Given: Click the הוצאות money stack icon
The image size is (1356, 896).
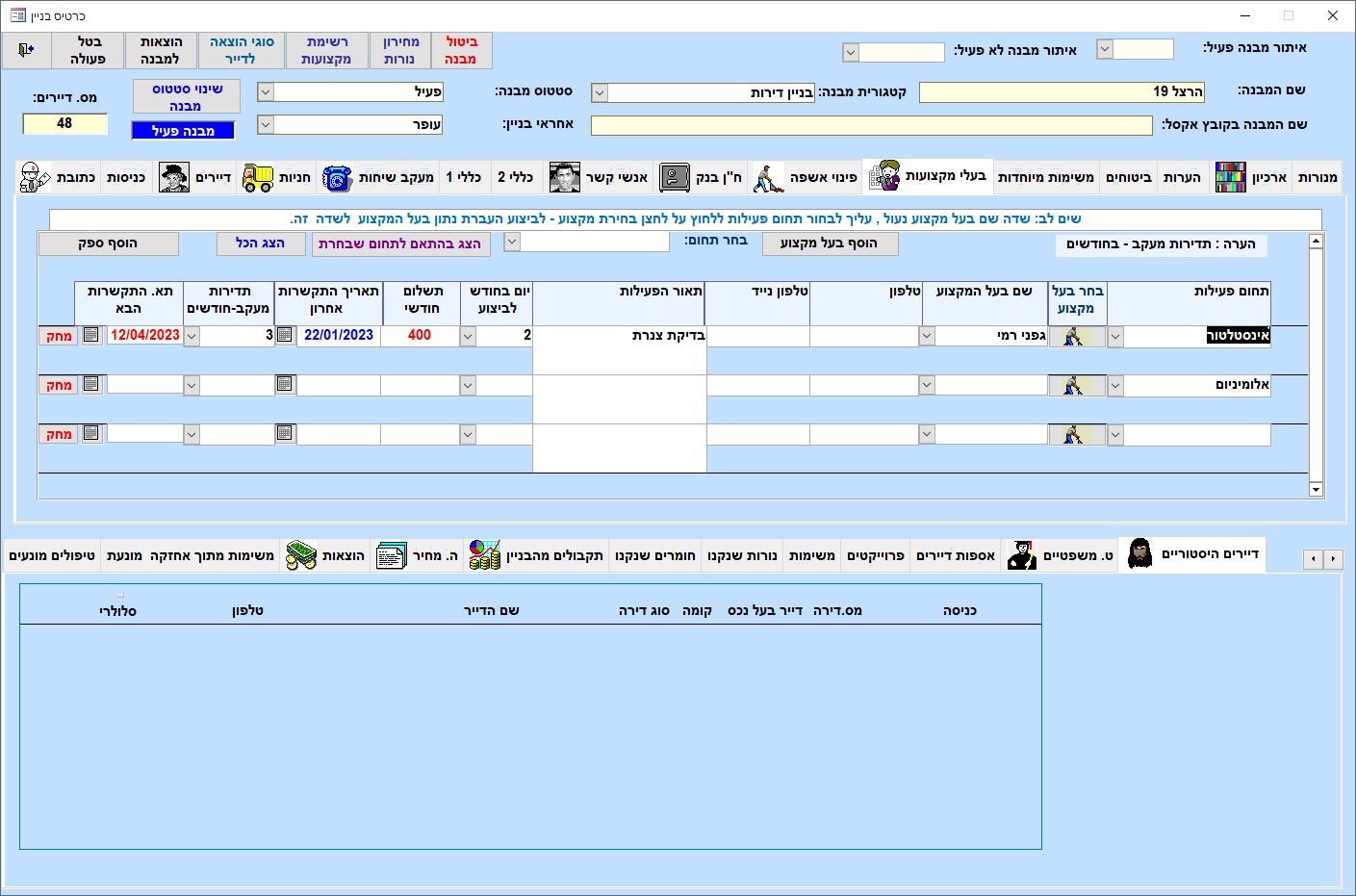Looking at the screenshot, I should [301, 555].
